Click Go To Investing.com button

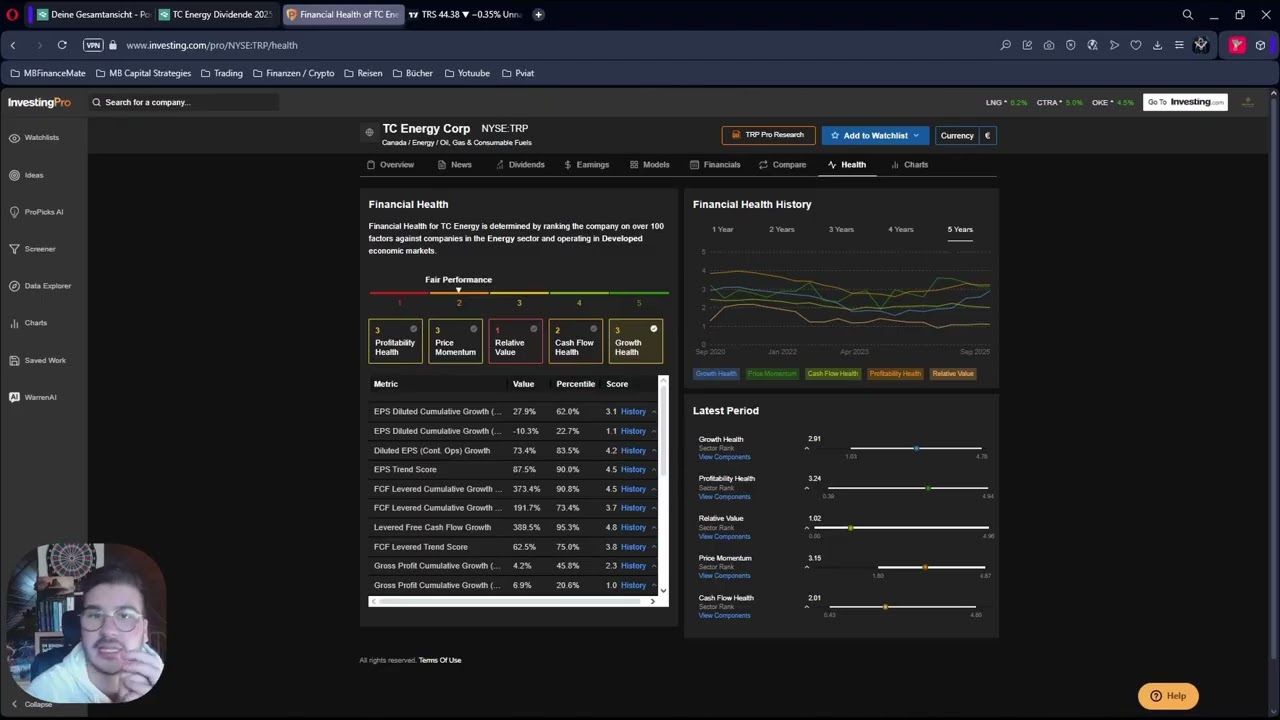coord(1185,102)
